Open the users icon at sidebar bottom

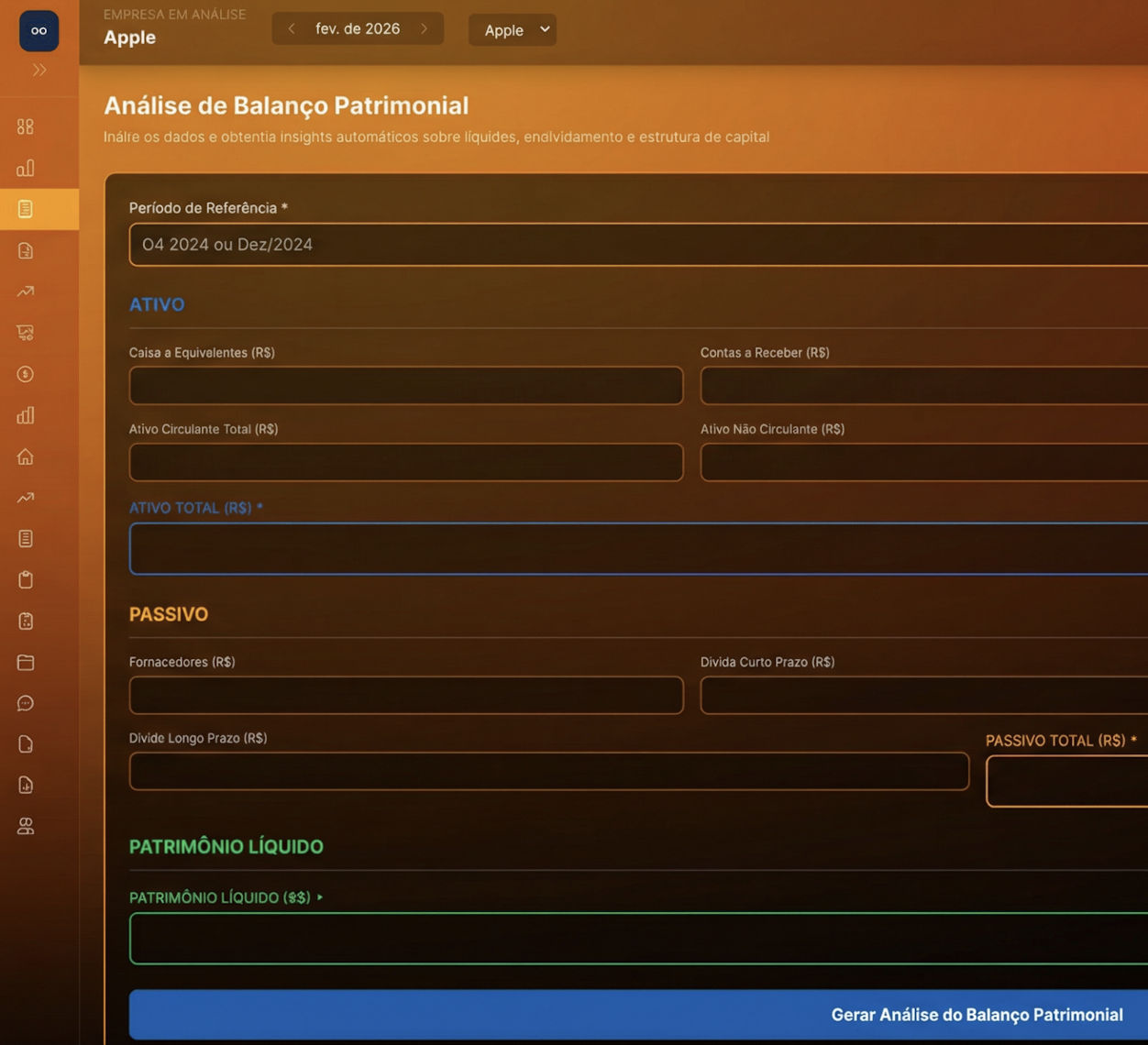(x=26, y=827)
